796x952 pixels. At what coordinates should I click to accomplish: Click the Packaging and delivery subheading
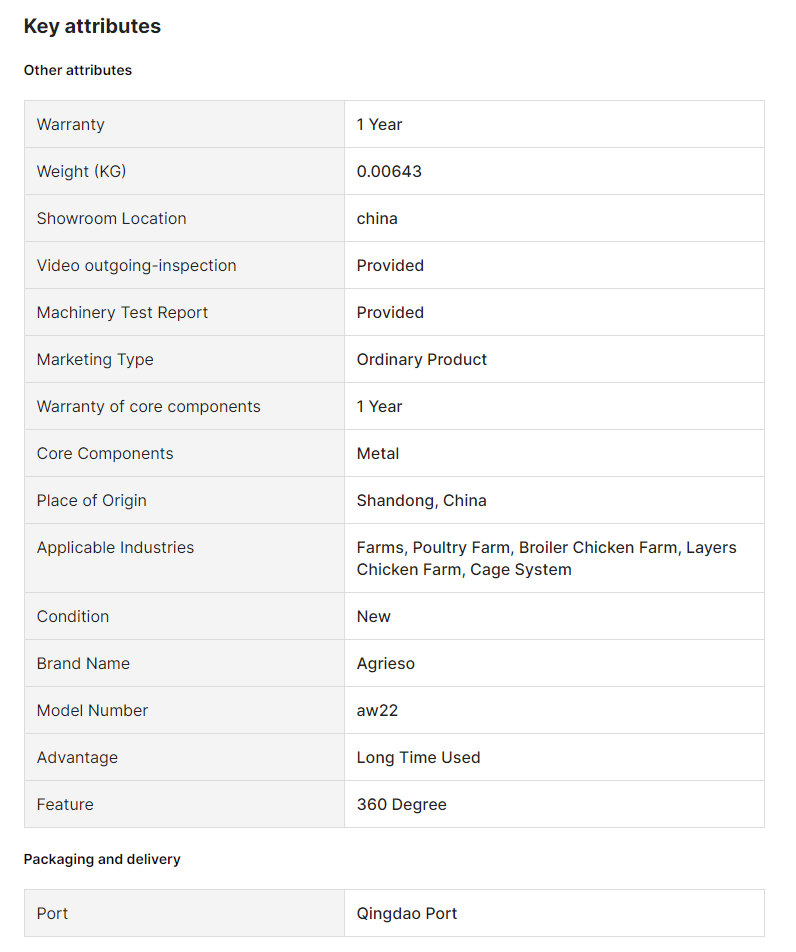pos(102,859)
